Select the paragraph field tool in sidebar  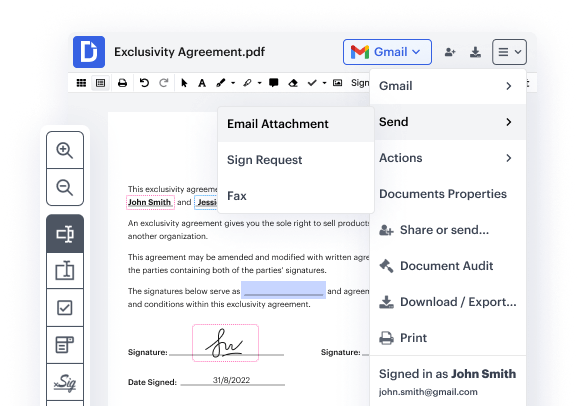[x=65, y=271]
